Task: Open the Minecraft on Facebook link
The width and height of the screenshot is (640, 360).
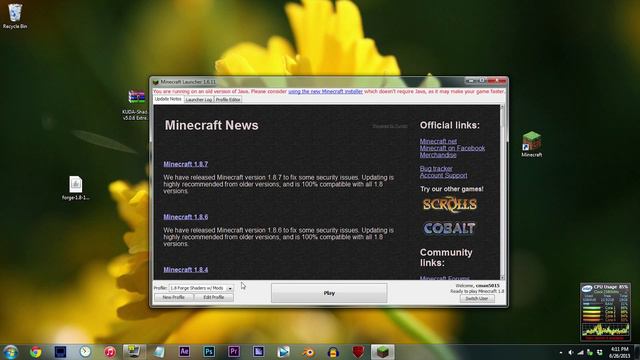Action: 452,148
